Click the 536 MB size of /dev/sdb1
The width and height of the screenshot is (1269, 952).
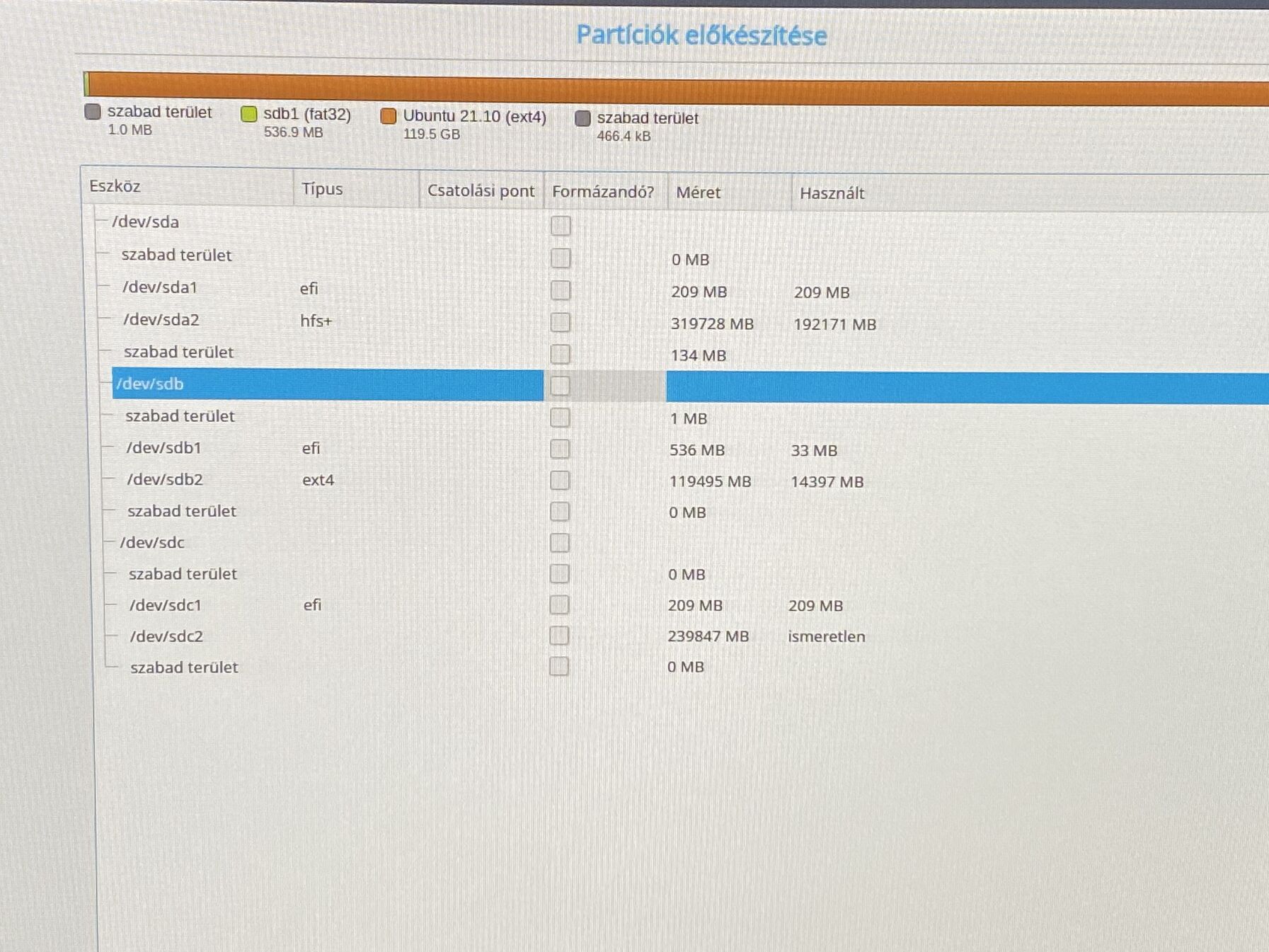(x=697, y=450)
